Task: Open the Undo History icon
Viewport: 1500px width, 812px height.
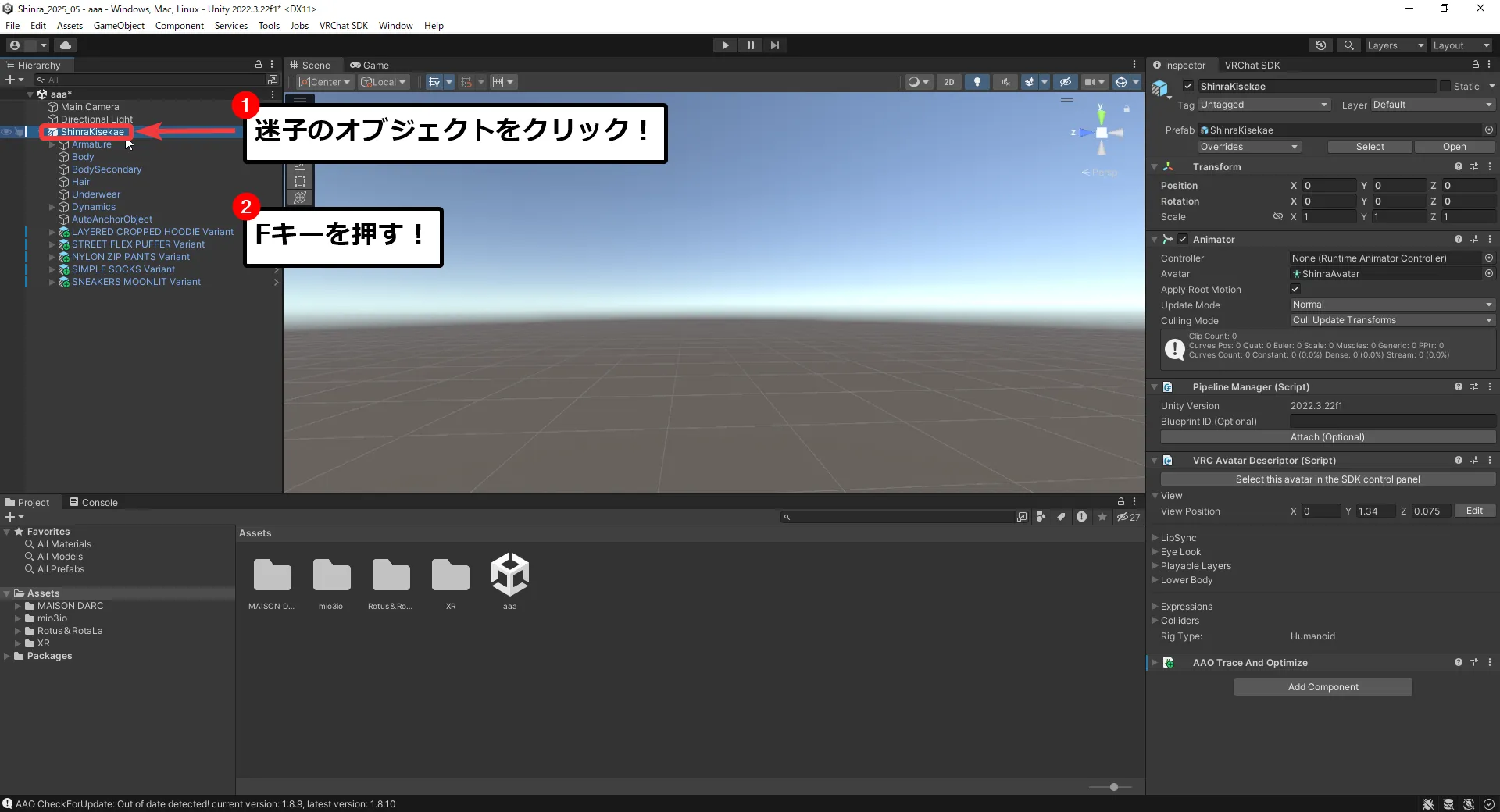Action: [x=1321, y=45]
